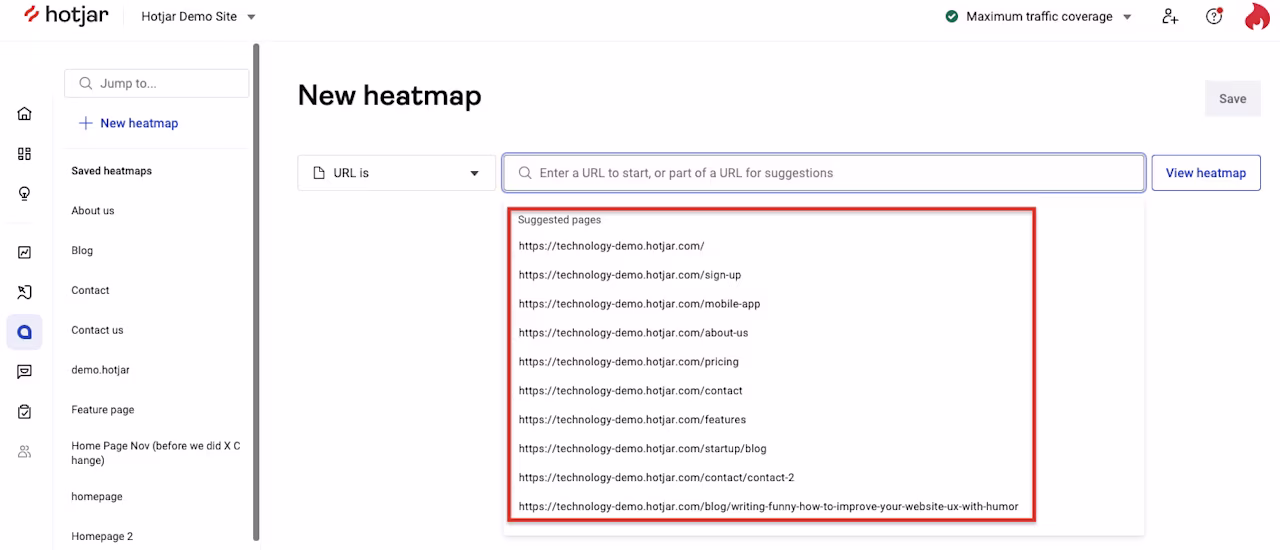Select the /mobile-app suggested page
This screenshot has height=550, width=1280.
[639, 304]
